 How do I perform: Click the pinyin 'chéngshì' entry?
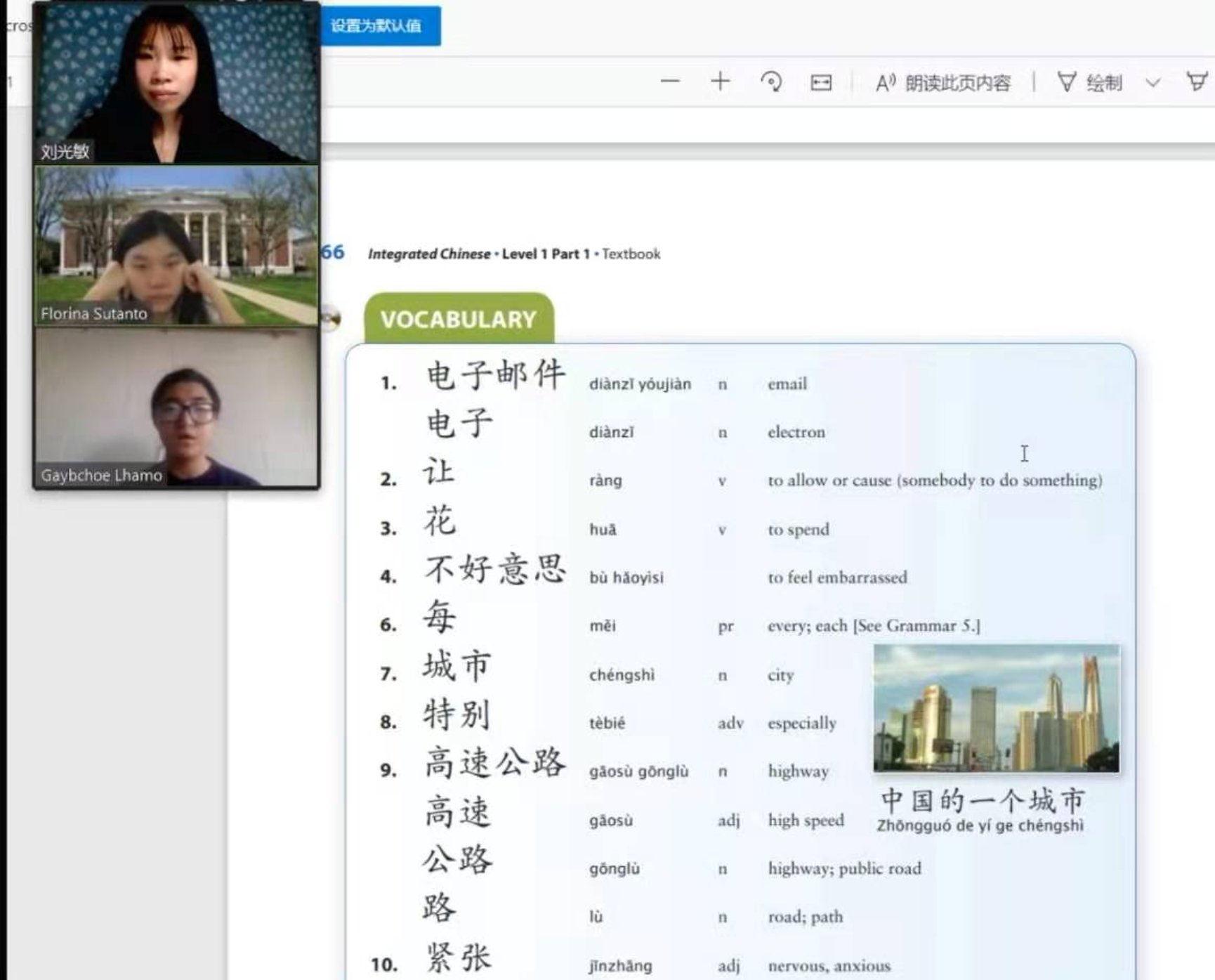(622, 675)
